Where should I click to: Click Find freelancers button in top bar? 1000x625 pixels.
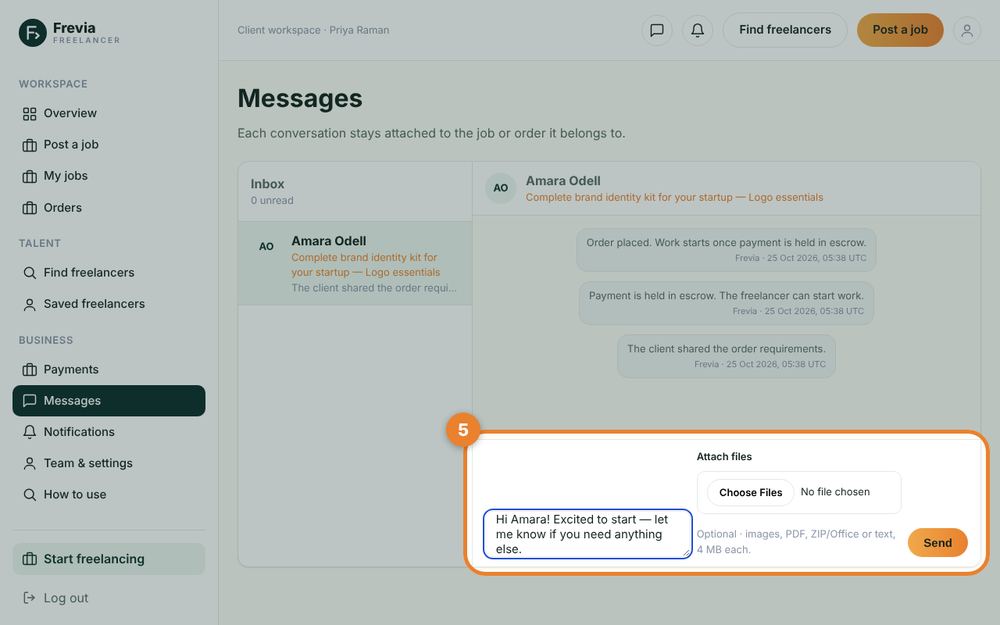click(x=784, y=30)
